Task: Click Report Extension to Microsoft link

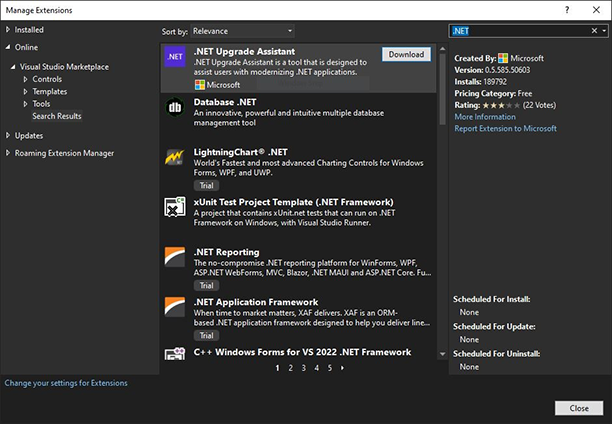Action: click(505, 128)
